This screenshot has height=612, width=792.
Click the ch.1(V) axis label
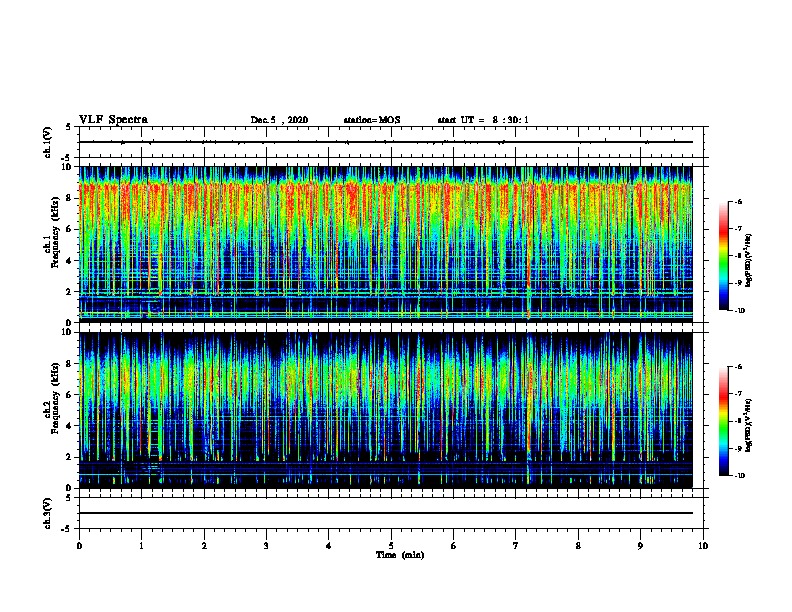tap(47, 142)
